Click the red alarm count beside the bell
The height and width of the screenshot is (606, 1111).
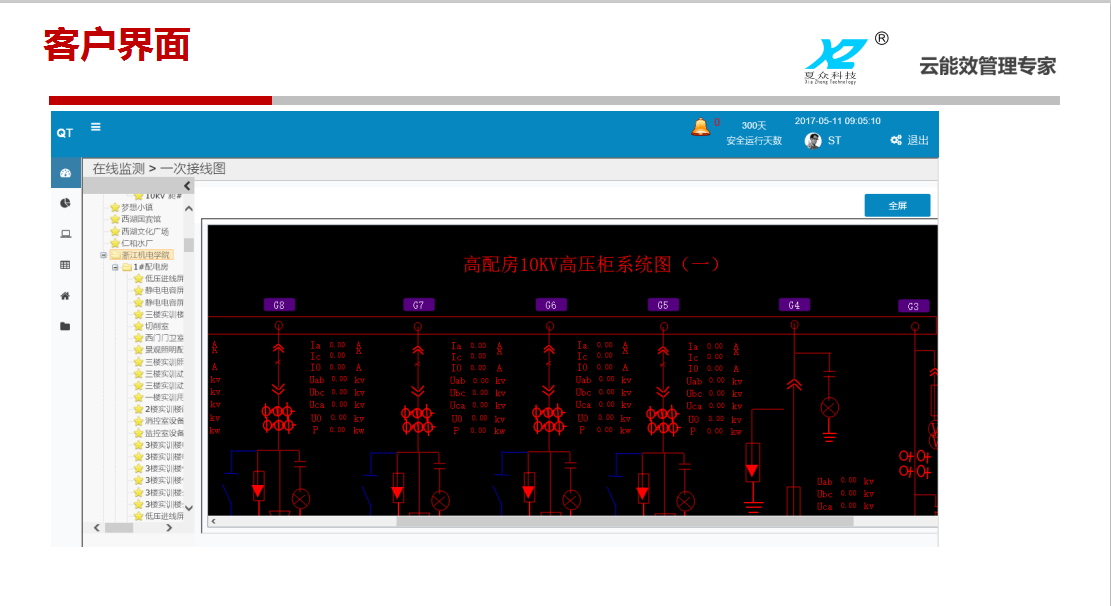click(716, 123)
